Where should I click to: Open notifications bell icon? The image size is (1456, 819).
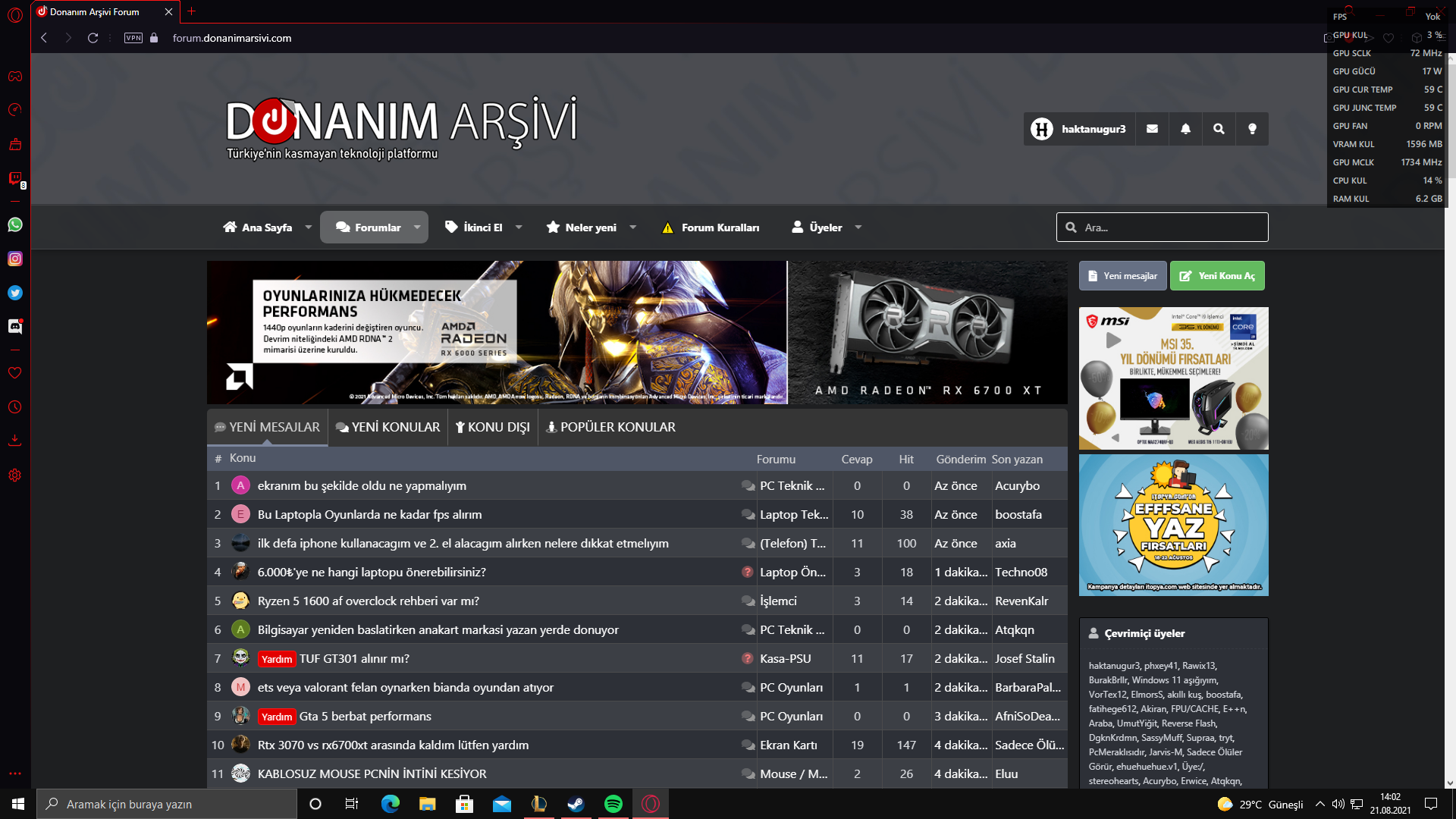(1185, 129)
